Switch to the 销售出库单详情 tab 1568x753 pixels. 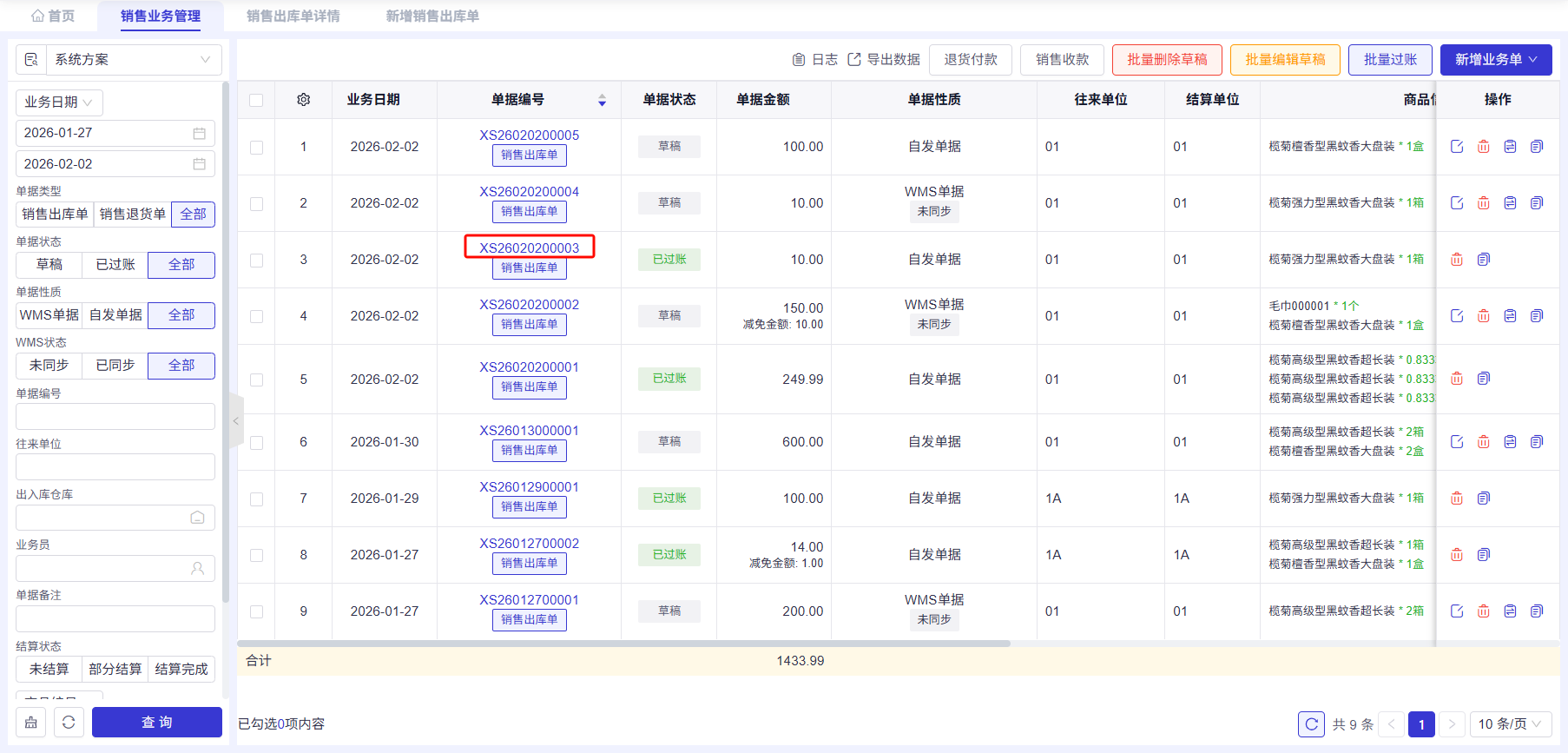pyautogui.click(x=293, y=16)
